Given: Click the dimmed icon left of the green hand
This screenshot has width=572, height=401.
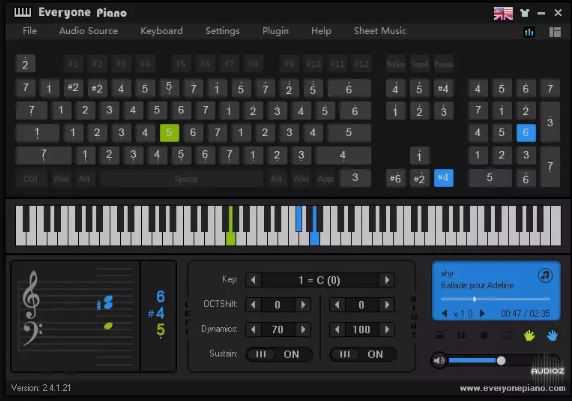Looking at the screenshot, I should point(507,335).
